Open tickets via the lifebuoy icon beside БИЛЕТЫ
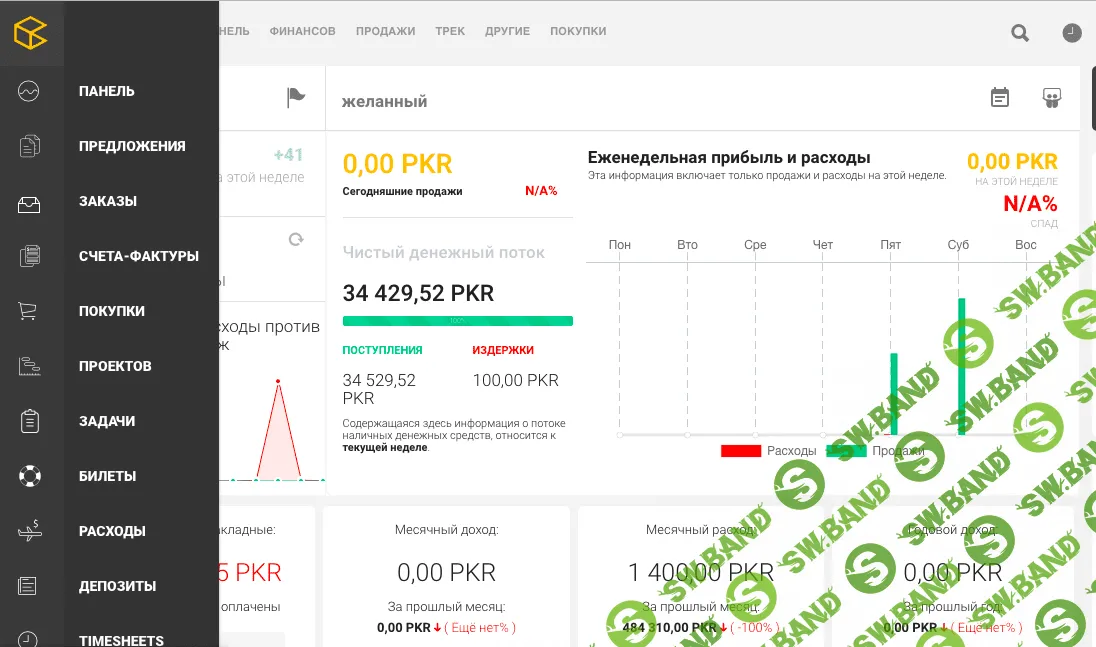This screenshot has height=647, width=1096. pos(30,476)
